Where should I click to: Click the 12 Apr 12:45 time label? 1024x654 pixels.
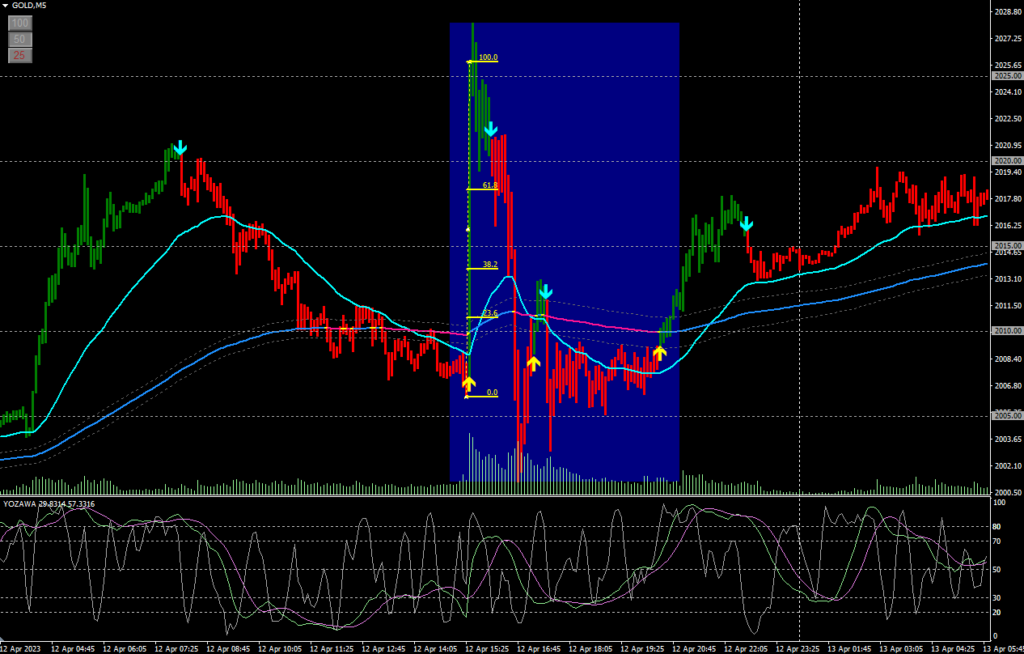383,649
